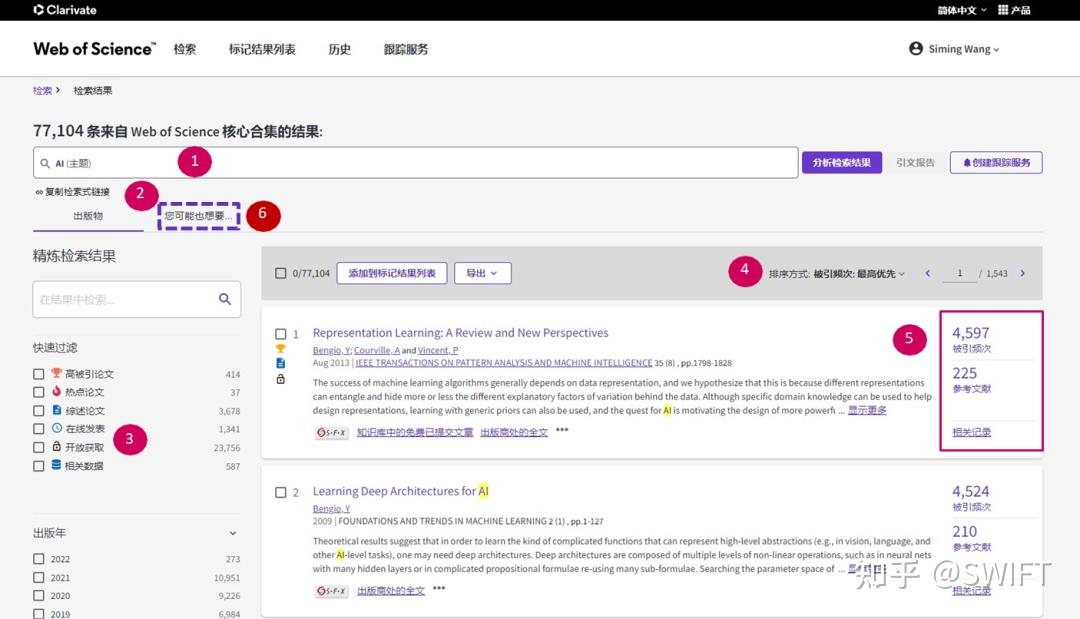
Task: Click the 复制检索式链接 copy icon
Action: point(36,193)
